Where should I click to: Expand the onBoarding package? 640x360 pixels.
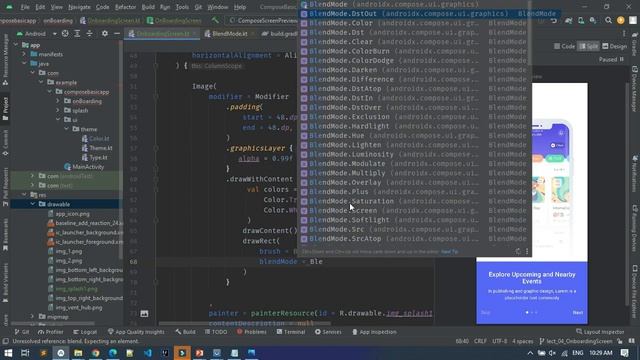click(x=58, y=101)
